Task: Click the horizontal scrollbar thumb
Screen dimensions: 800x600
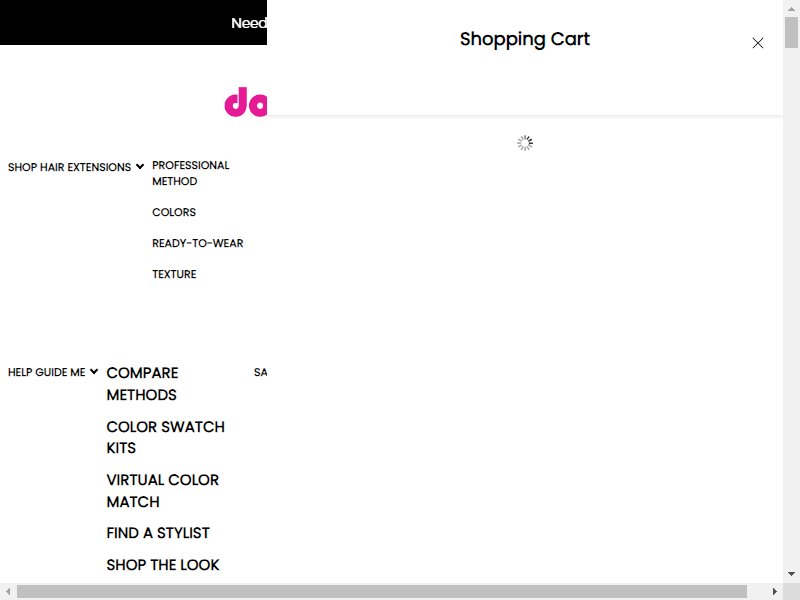Action: coord(382,592)
